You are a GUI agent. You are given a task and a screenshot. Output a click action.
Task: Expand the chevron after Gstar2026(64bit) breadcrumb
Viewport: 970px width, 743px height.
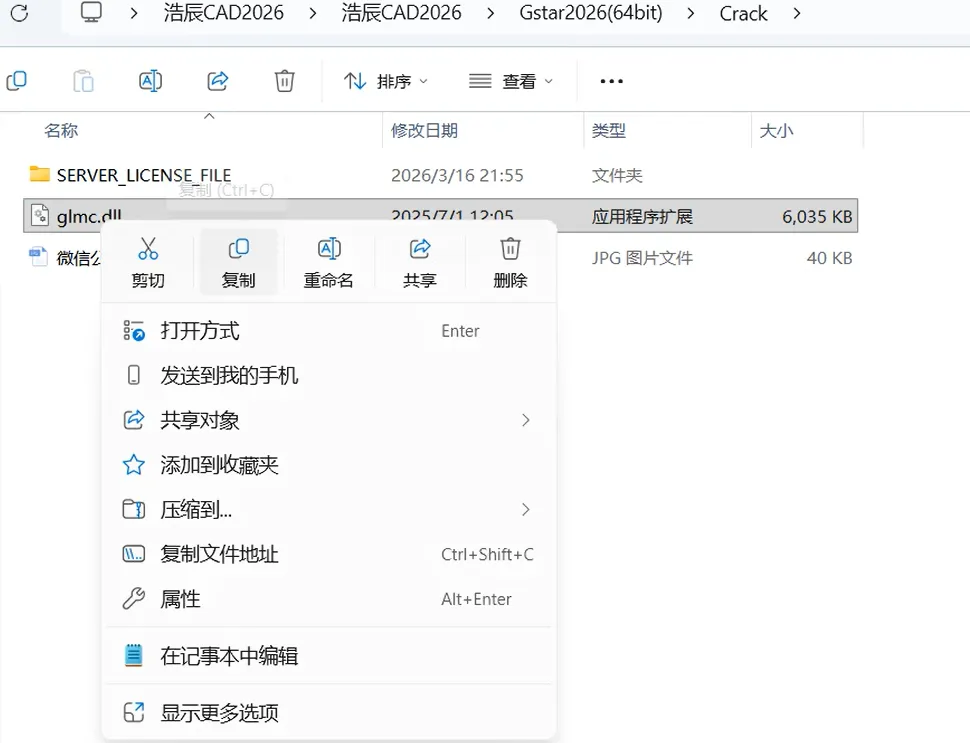pyautogui.click(x=690, y=13)
